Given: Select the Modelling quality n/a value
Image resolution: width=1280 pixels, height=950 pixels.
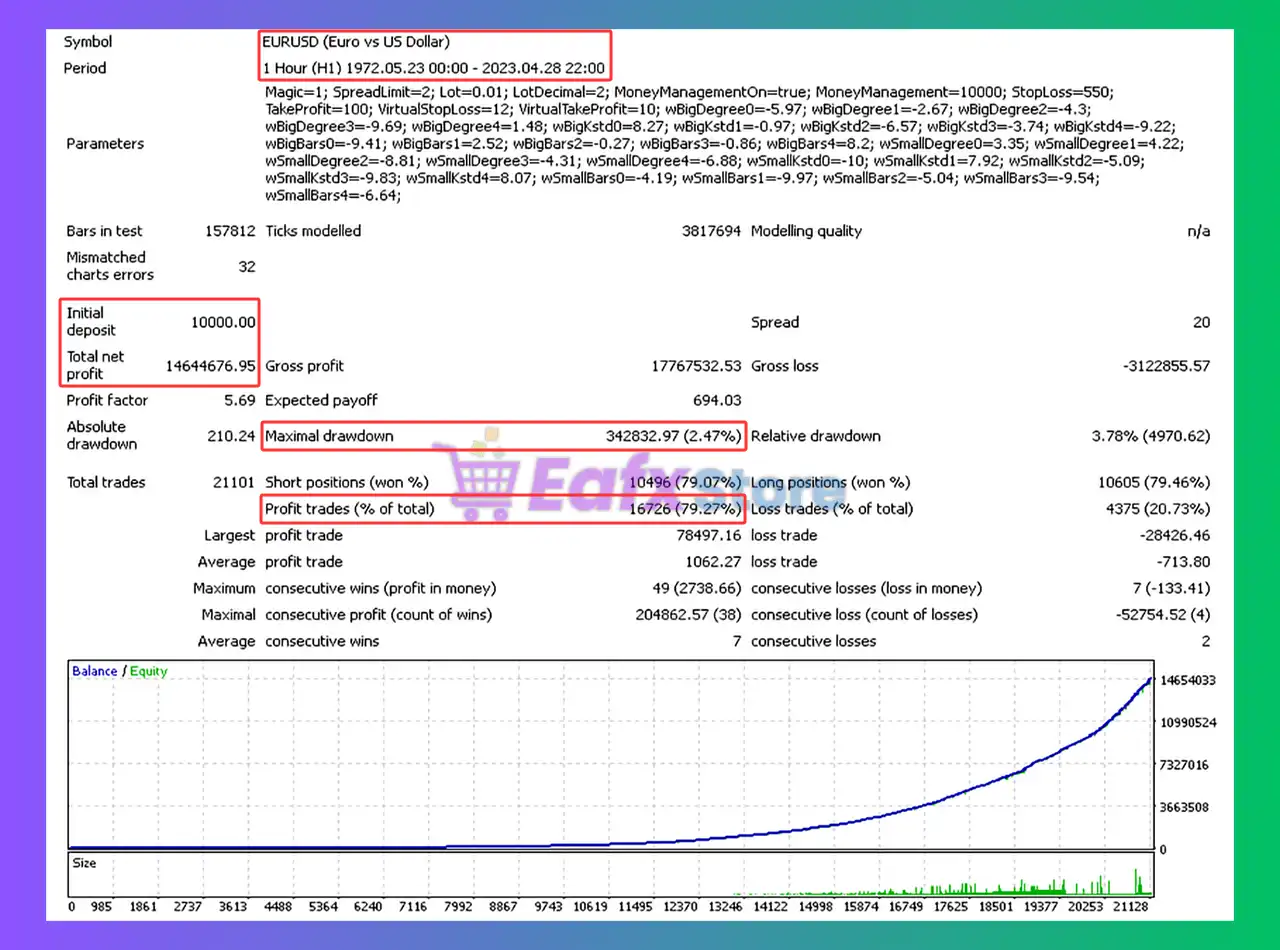Looking at the screenshot, I should [1199, 230].
